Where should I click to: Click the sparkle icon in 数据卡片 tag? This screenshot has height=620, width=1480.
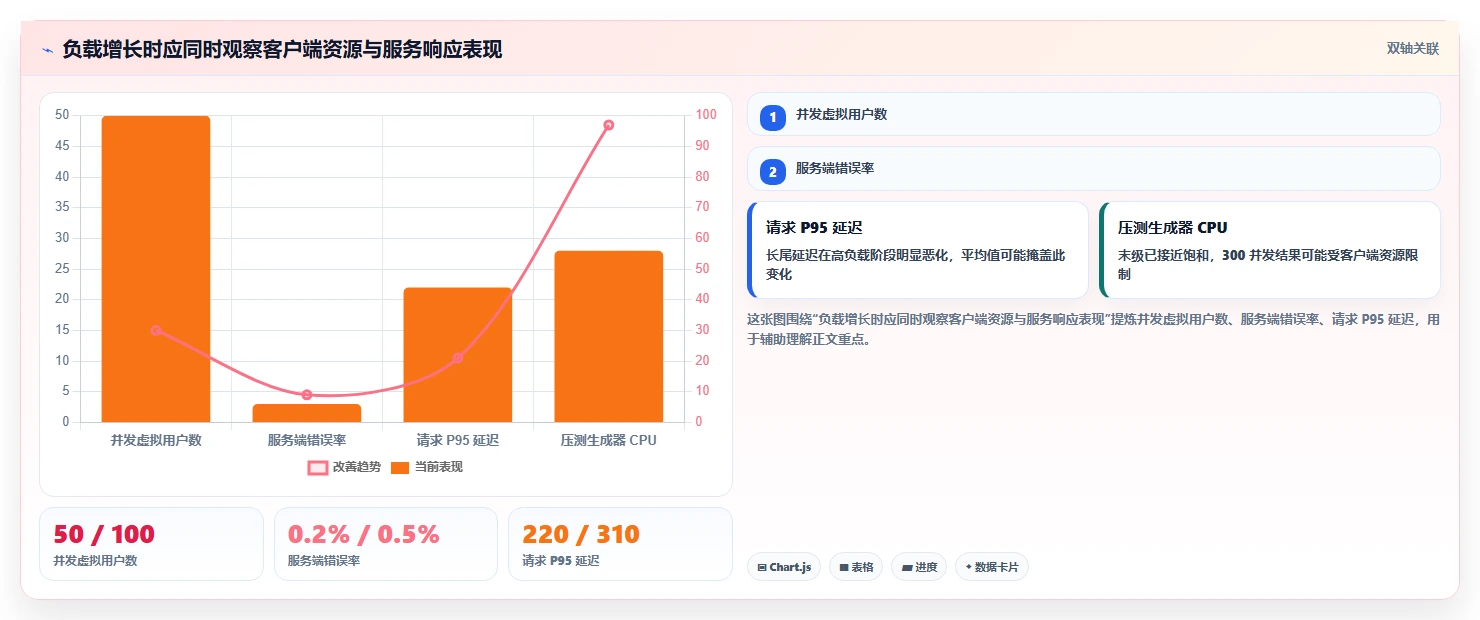coord(969,568)
